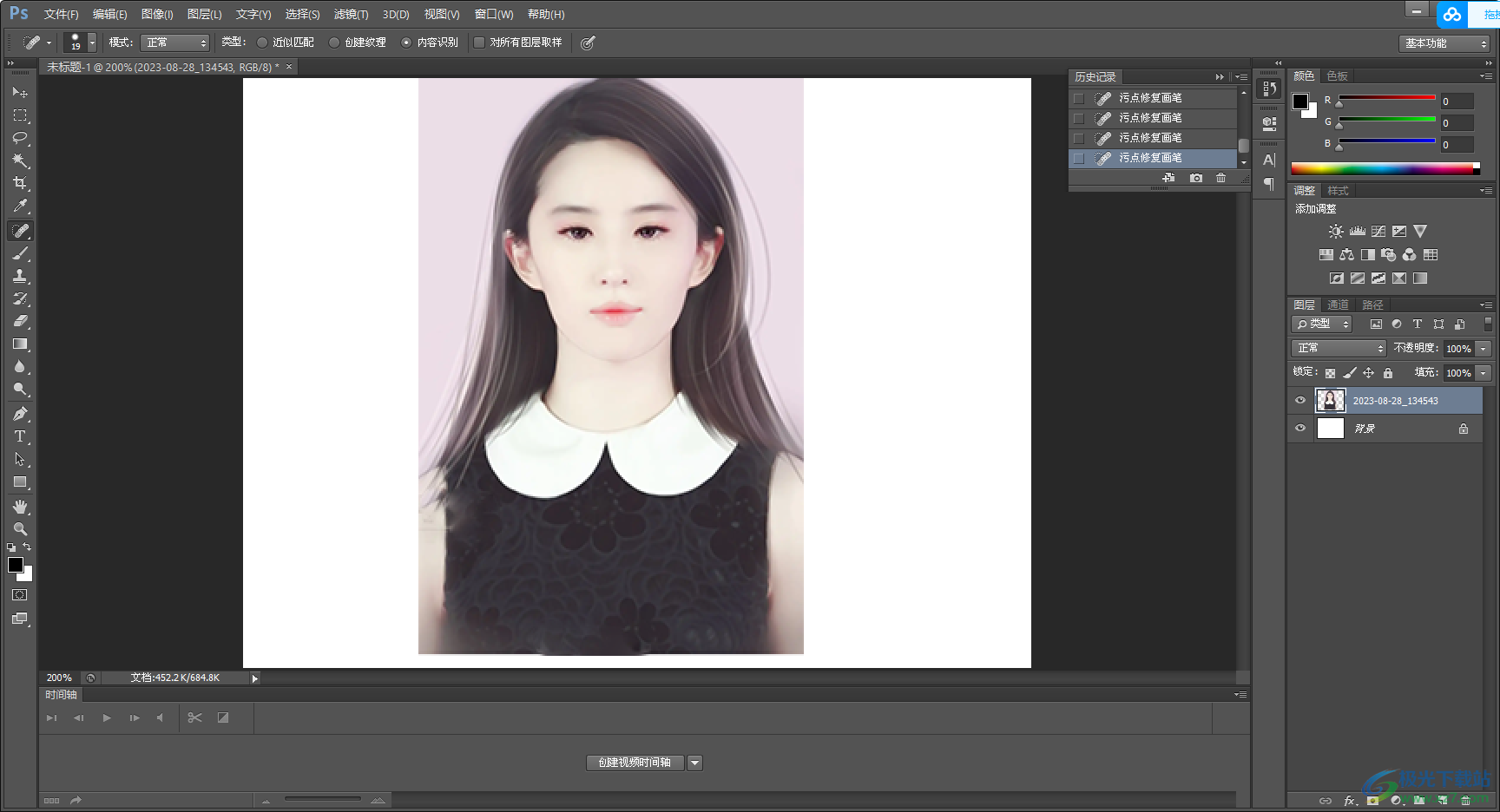Screen dimensions: 1500x812
Task: Click the timeline play button
Action: tap(107, 717)
